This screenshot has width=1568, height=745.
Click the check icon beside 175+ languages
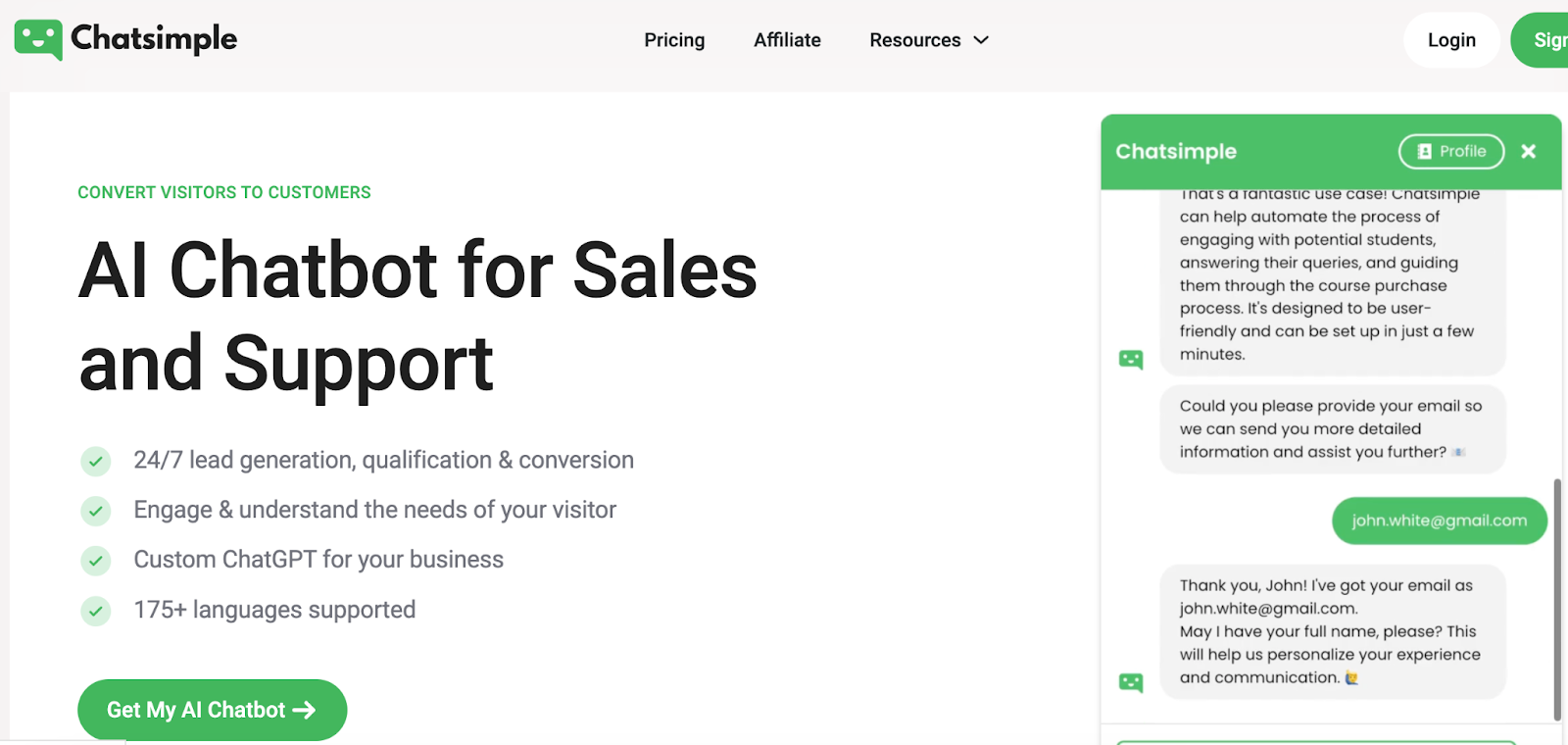click(x=96, y=611)
